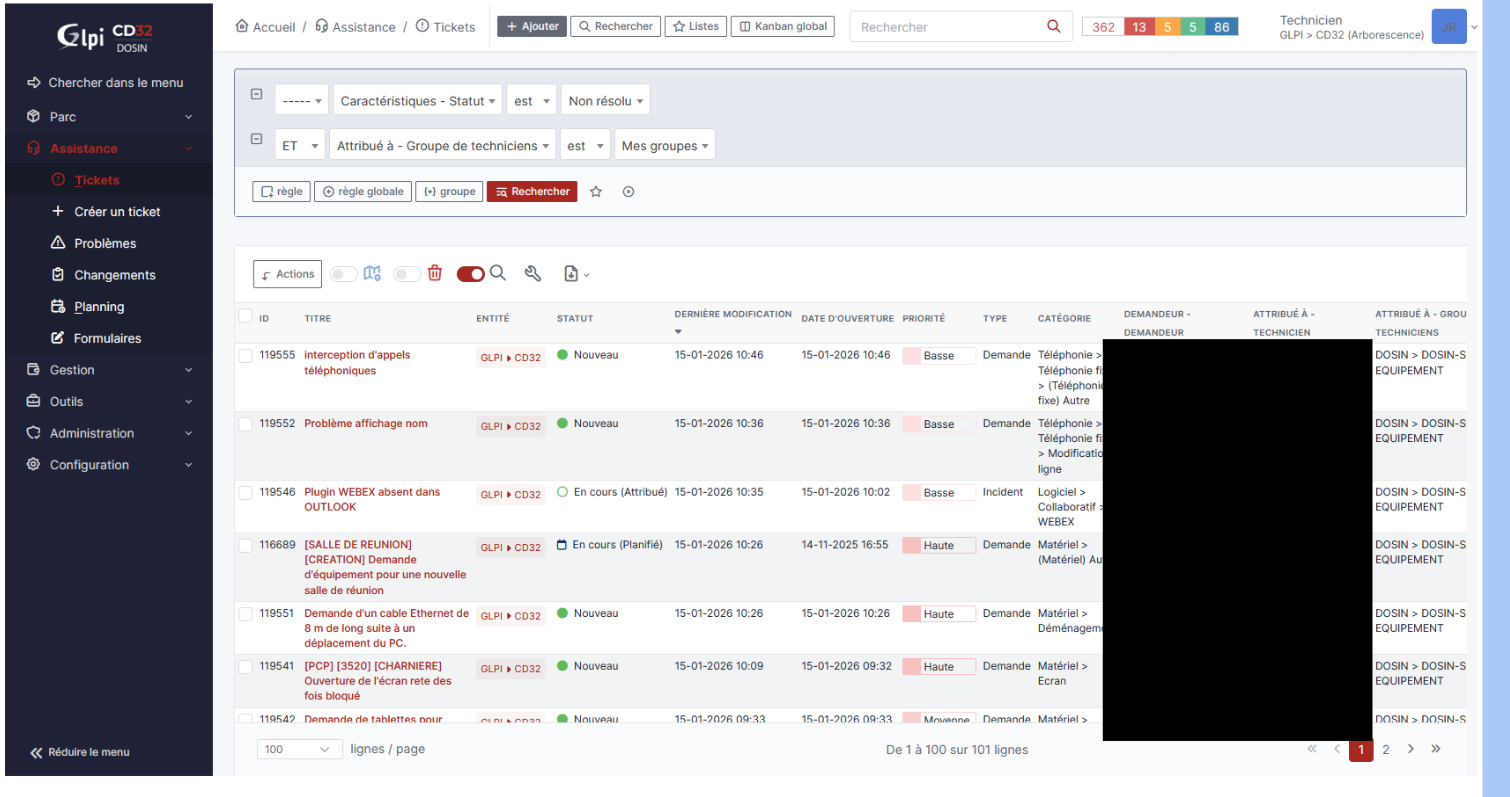The height and width of the screenshot is (797, 1510).
Task: Open the 'Mes groupes' dropdown
Action: click(x=664, y=146)
